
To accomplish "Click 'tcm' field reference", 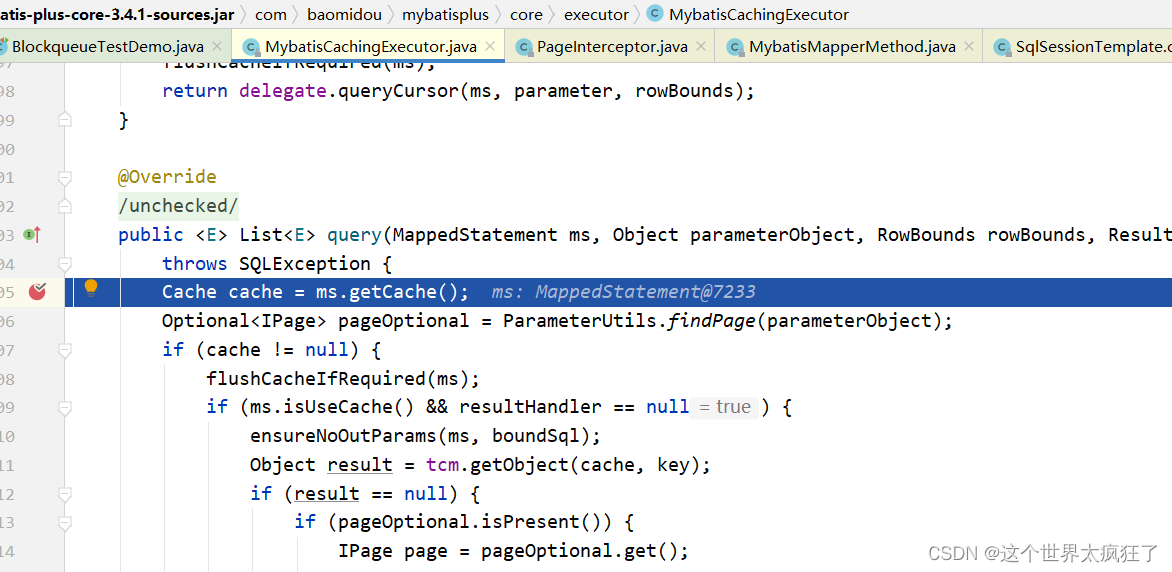I will coord(442,465).
